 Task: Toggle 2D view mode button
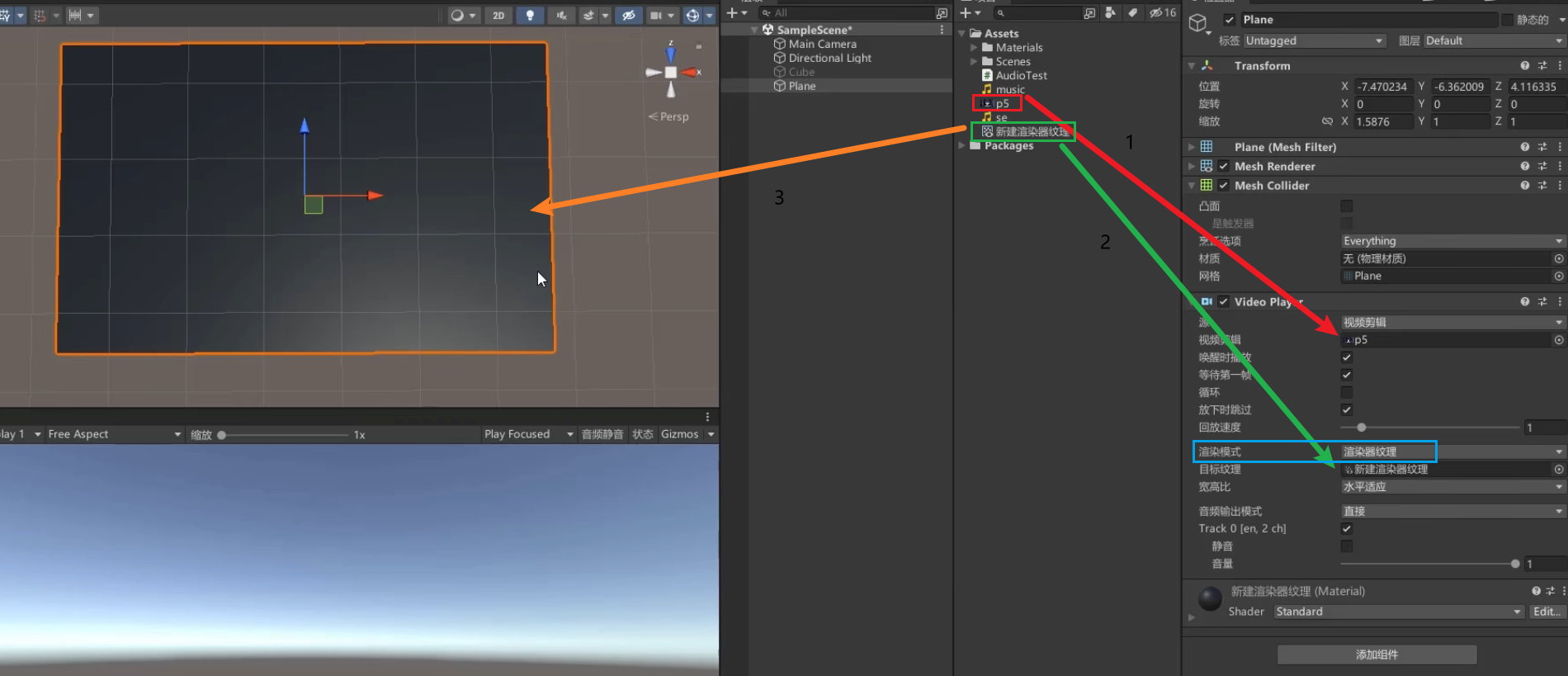498,15
